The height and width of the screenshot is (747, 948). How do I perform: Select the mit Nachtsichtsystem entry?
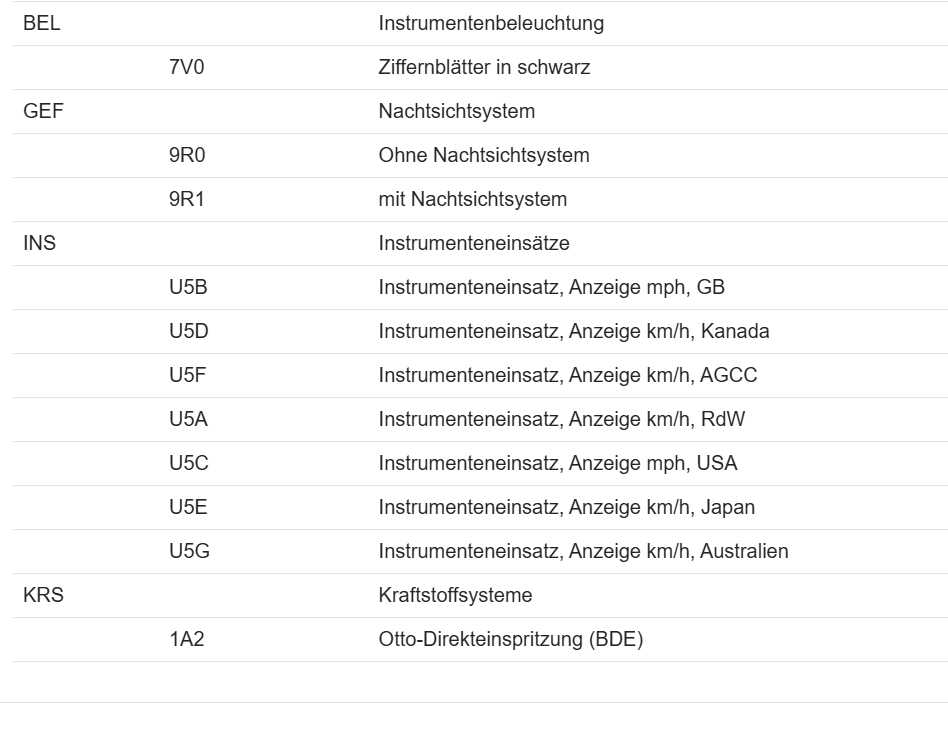tap(472, 200)
